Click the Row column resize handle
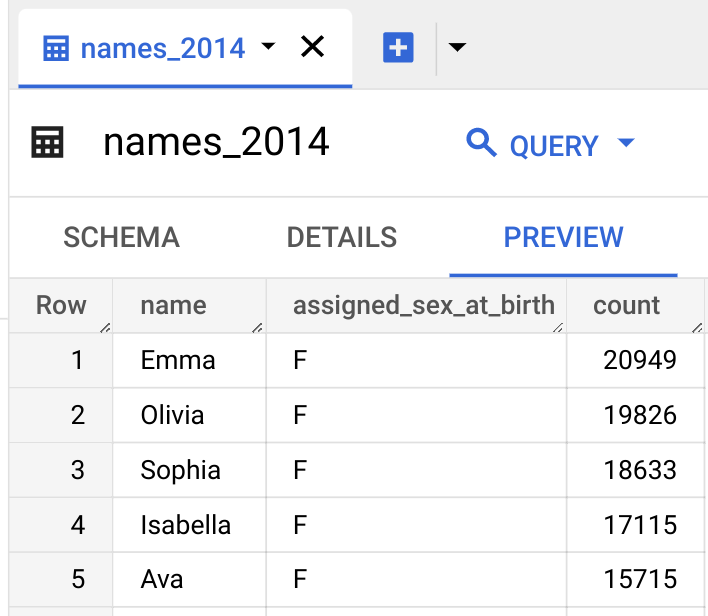708x616 pixels. click(x=105, y=328)
